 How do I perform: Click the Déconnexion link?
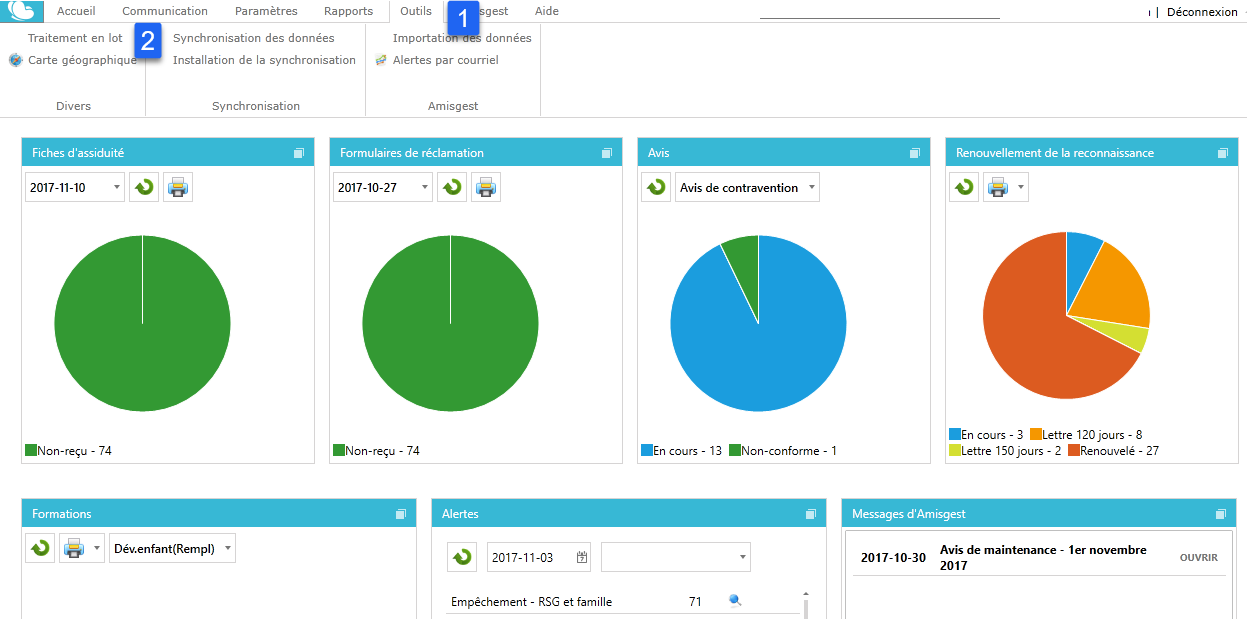(1202, 12)
